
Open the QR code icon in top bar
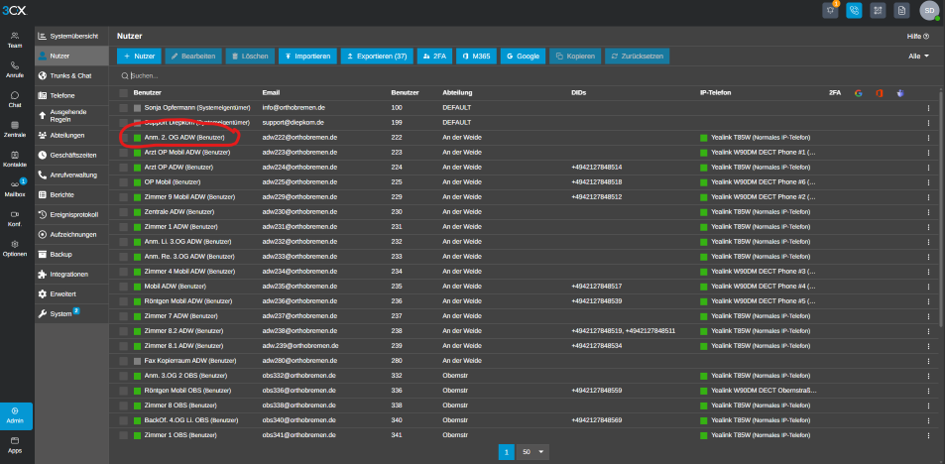click(878, 10)
